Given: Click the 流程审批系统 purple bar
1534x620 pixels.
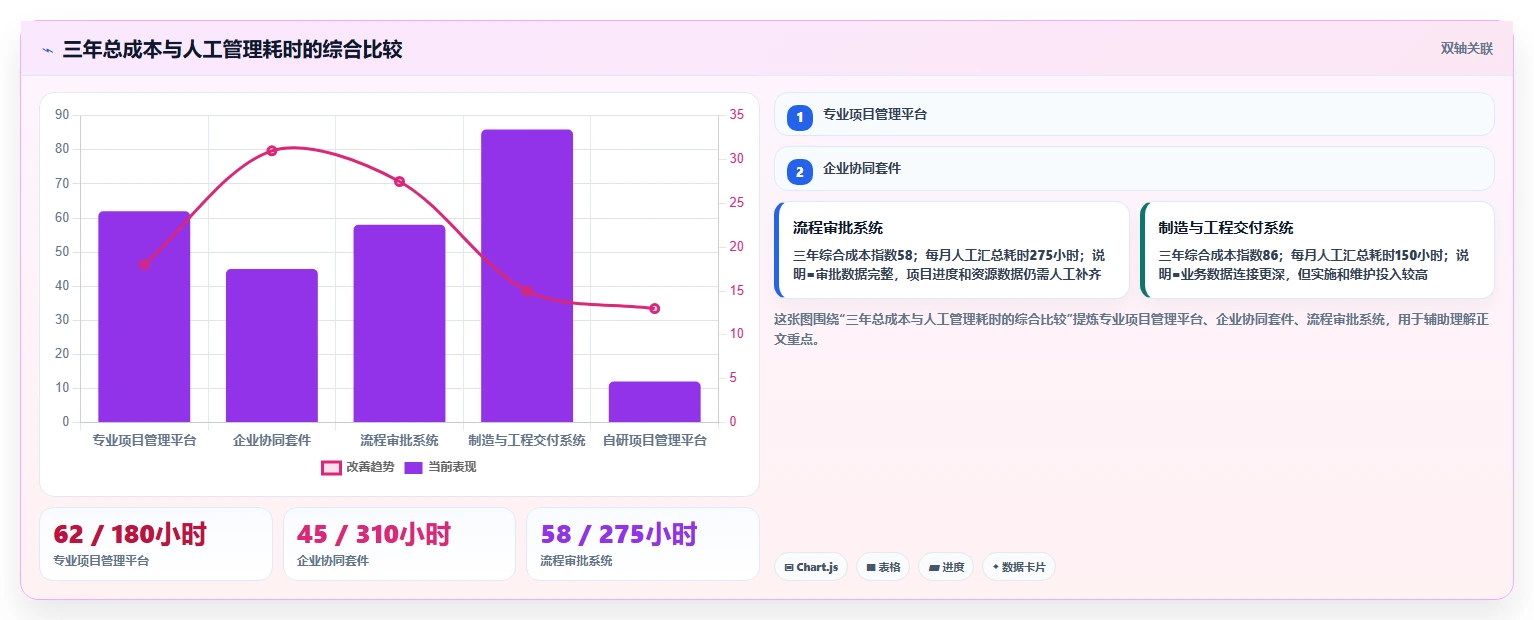Looking at the screenshot, I should (x=399, y=323).
